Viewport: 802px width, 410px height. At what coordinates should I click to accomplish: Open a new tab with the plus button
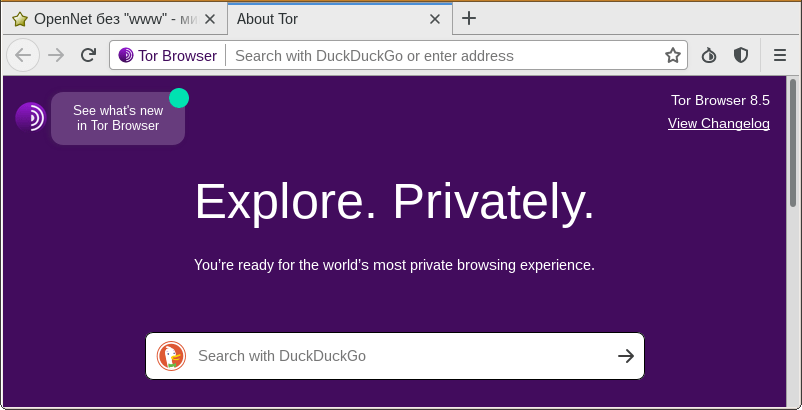(x=469, y=19)
